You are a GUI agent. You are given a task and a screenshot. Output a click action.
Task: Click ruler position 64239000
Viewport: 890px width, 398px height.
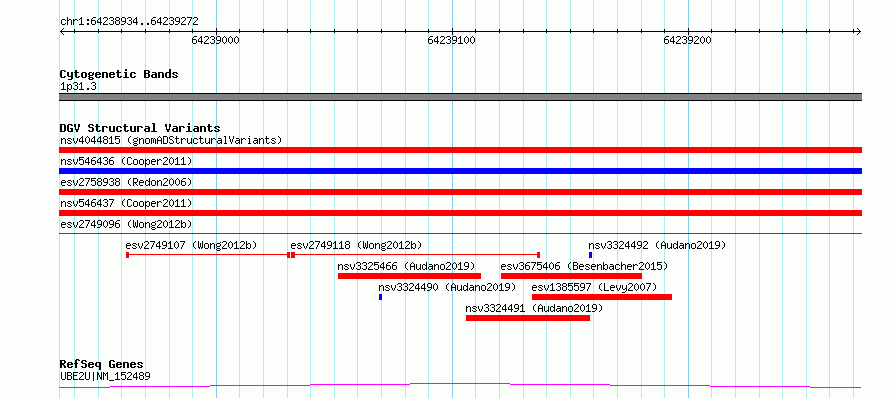tap(216, 40)
